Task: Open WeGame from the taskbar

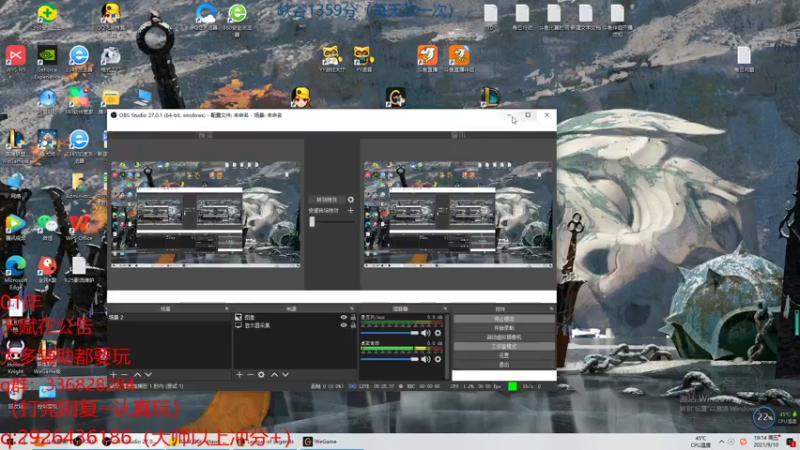Action: (x=320, y=441)
